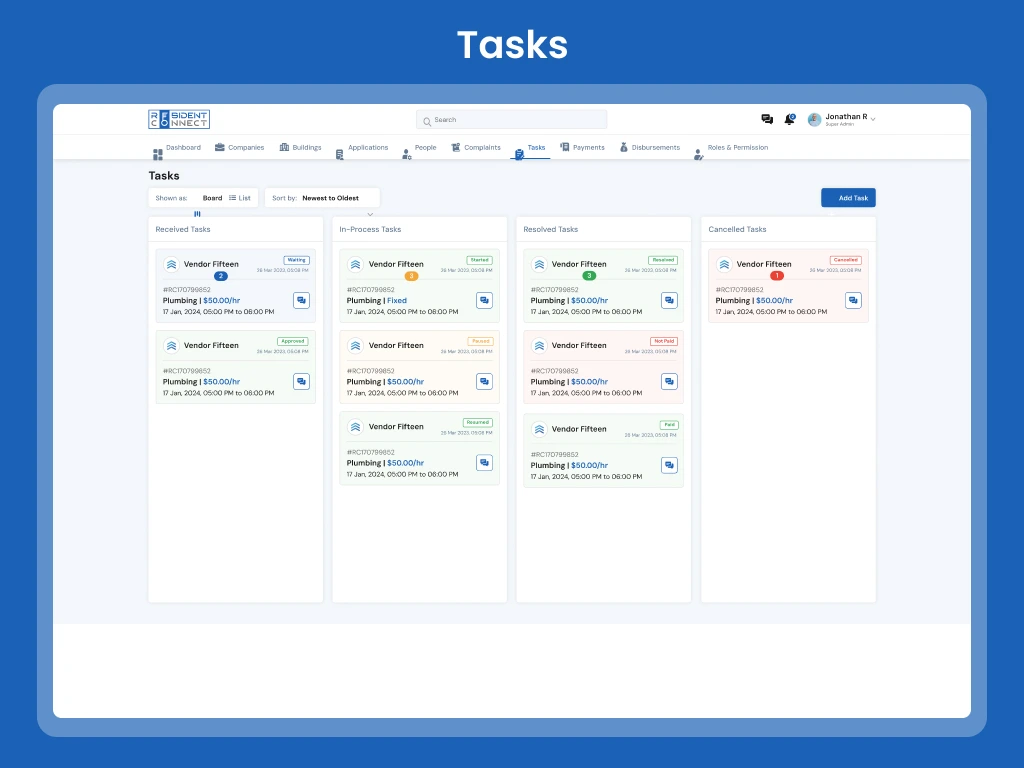Click Jonathan R profile avatar
Screen dimensions: 1024x768
(814, 119)
